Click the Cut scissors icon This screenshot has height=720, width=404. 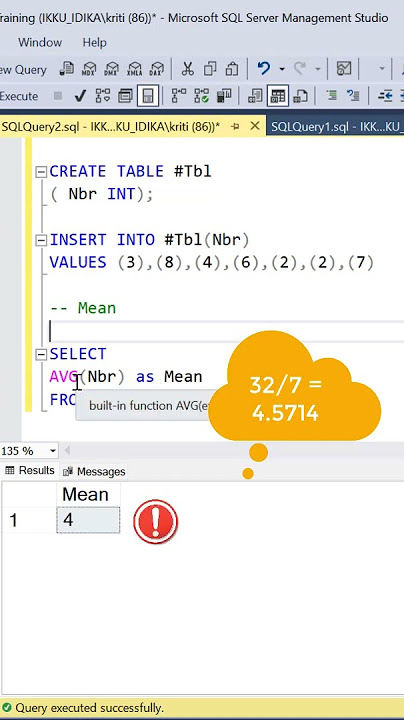[x=187, y=69]
